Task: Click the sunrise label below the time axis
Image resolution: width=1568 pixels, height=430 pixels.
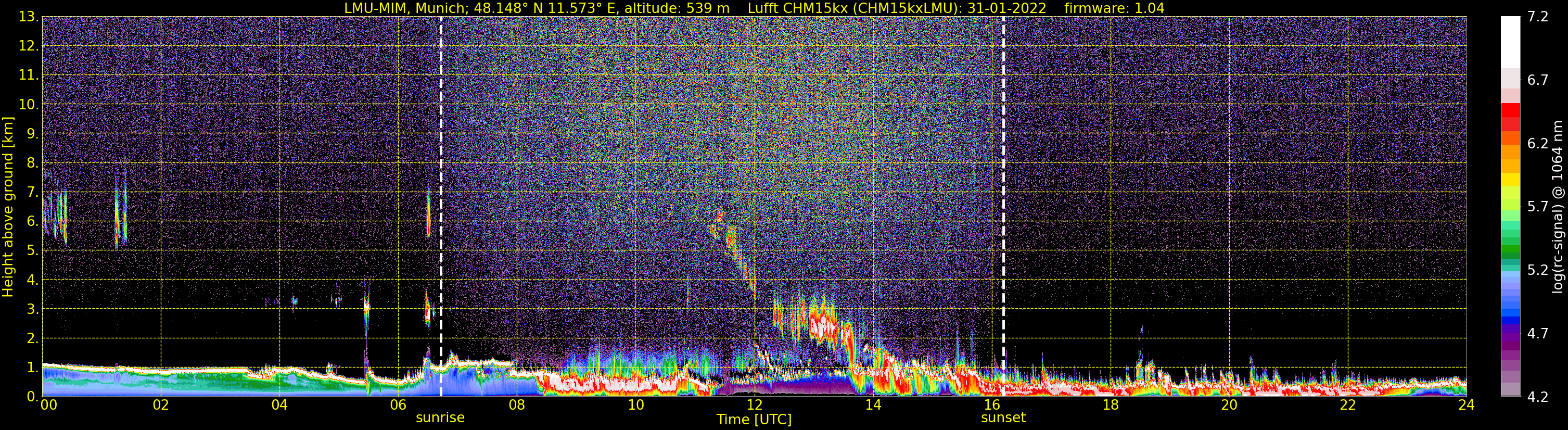Action: point(440,418)
